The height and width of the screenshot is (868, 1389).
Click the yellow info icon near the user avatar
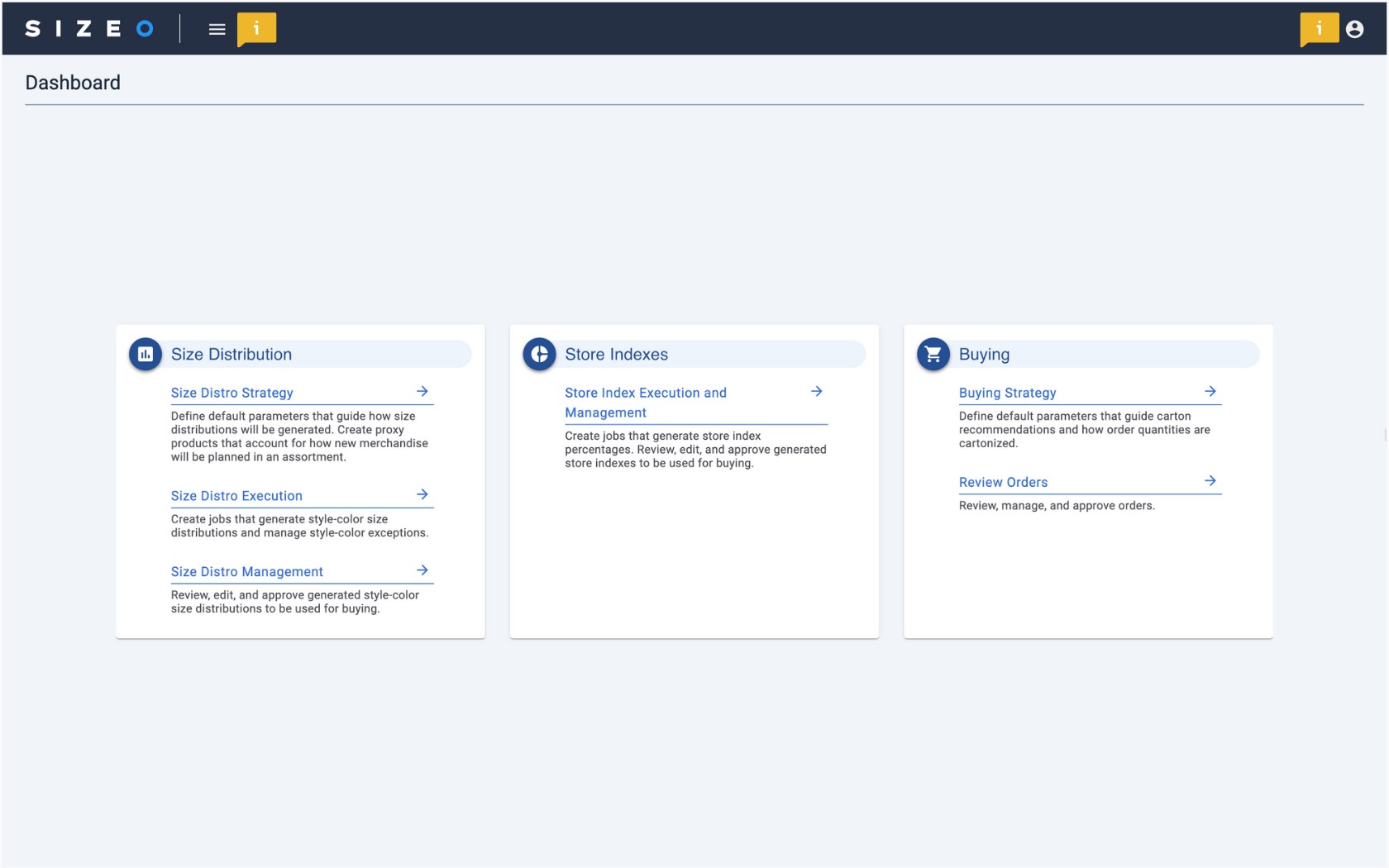pos(1319,28)
